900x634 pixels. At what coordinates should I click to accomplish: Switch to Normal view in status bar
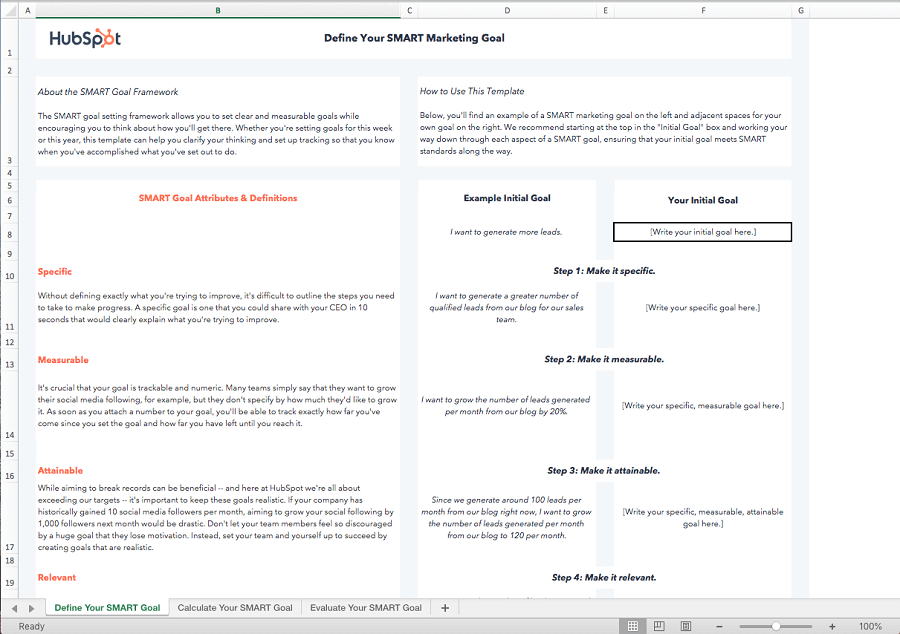[633, 625]
